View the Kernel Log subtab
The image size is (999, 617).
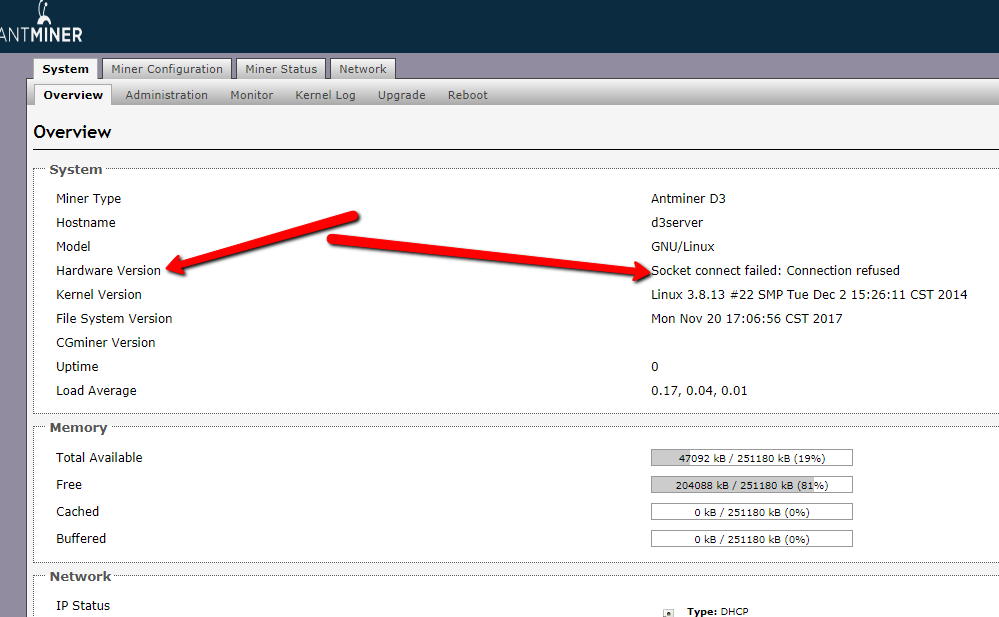[x=325, y=95]
